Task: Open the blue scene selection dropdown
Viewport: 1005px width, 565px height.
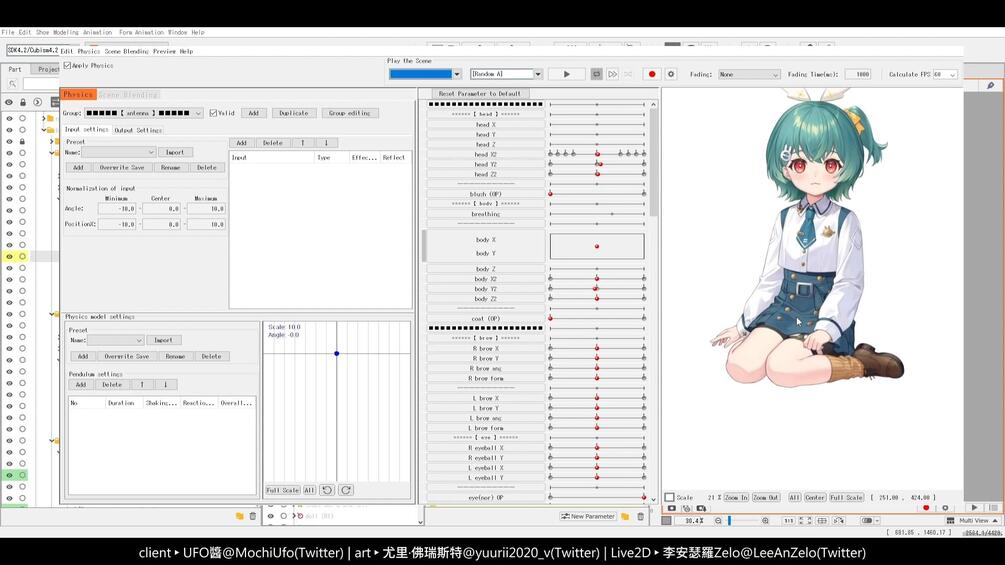Action: (x=457, y=74)
